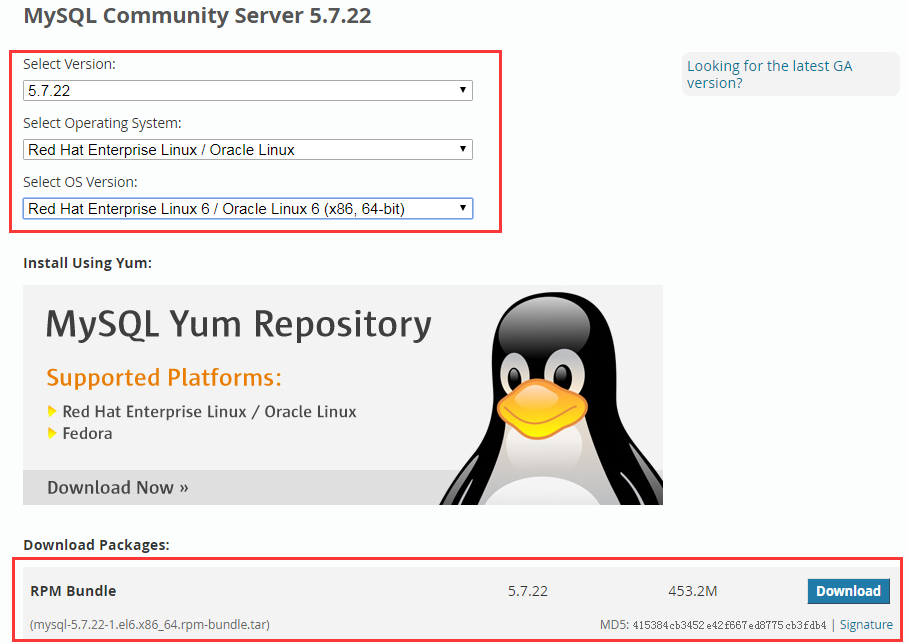908x644 pixels.
Task: Click the yellow arrow bullet beside Red Hat Enterprise Linux
Action: [x=52, y=412]
